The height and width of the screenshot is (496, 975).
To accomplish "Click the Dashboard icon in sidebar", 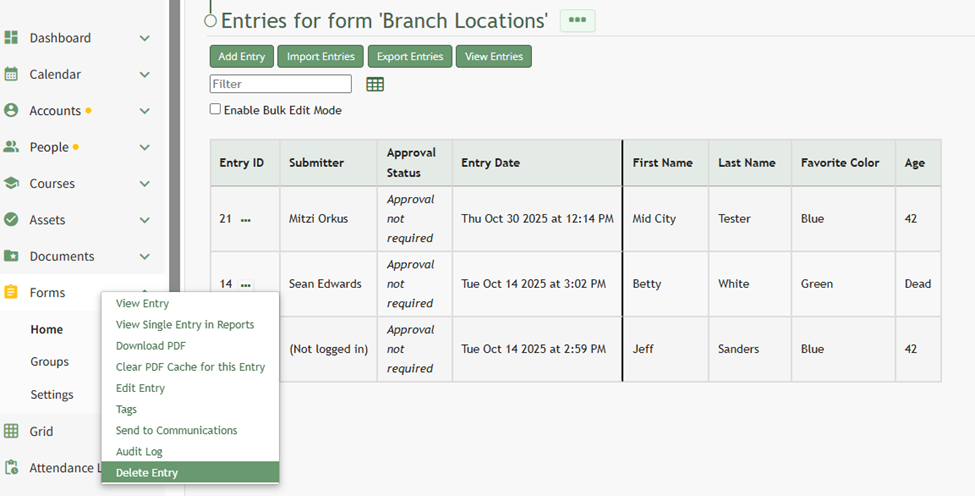I will pos(11,38).
